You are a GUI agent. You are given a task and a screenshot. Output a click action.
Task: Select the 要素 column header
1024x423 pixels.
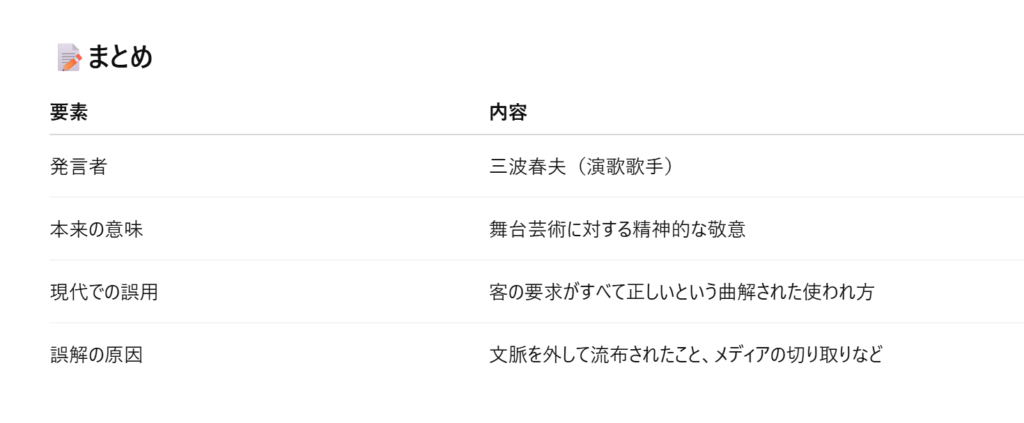(69, 113)
